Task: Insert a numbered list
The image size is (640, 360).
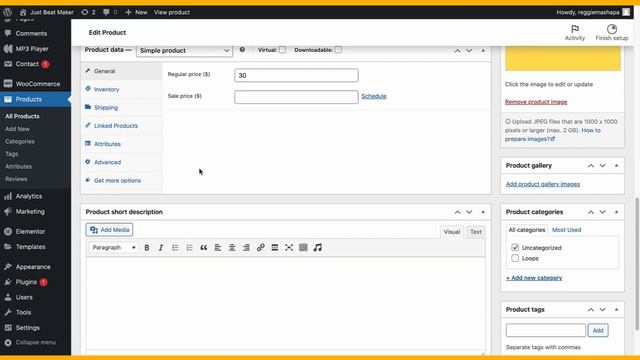Action: [189, 247]
